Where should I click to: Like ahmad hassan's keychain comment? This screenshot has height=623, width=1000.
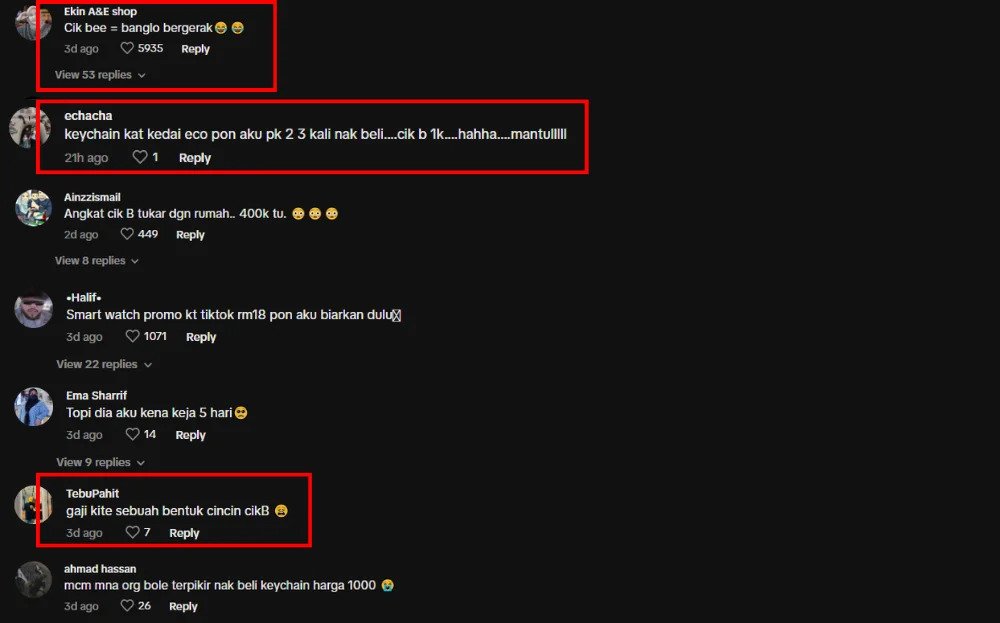pyautogui.click(x=127, y=606)
